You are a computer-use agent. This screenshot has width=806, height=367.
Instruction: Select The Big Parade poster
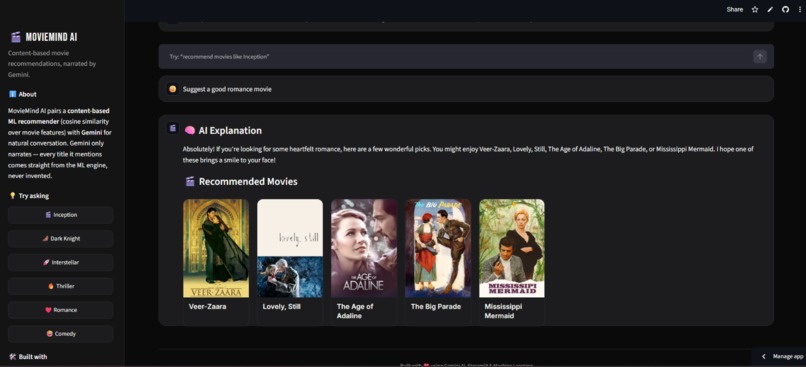(x=438, y=248)
